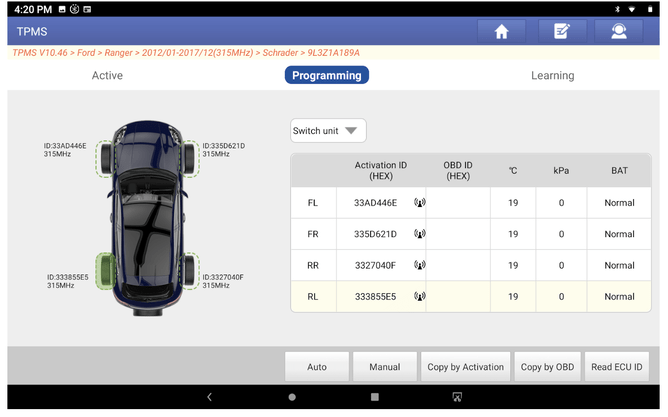
Task: Click RR pressure value 0
Action: pyautogui.click(x=561, y=265)
